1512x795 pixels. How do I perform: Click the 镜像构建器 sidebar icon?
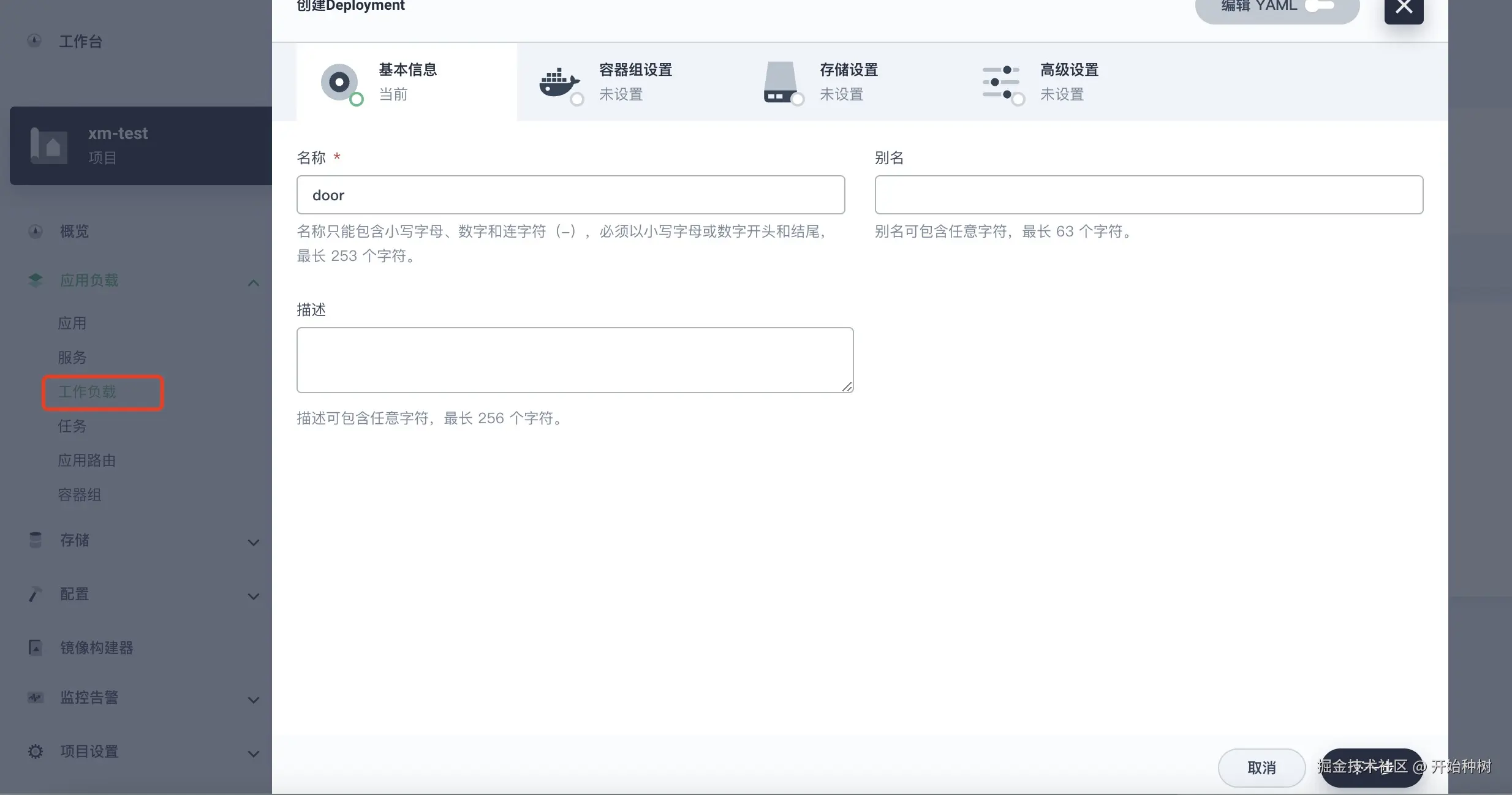[x=36, y=647]
